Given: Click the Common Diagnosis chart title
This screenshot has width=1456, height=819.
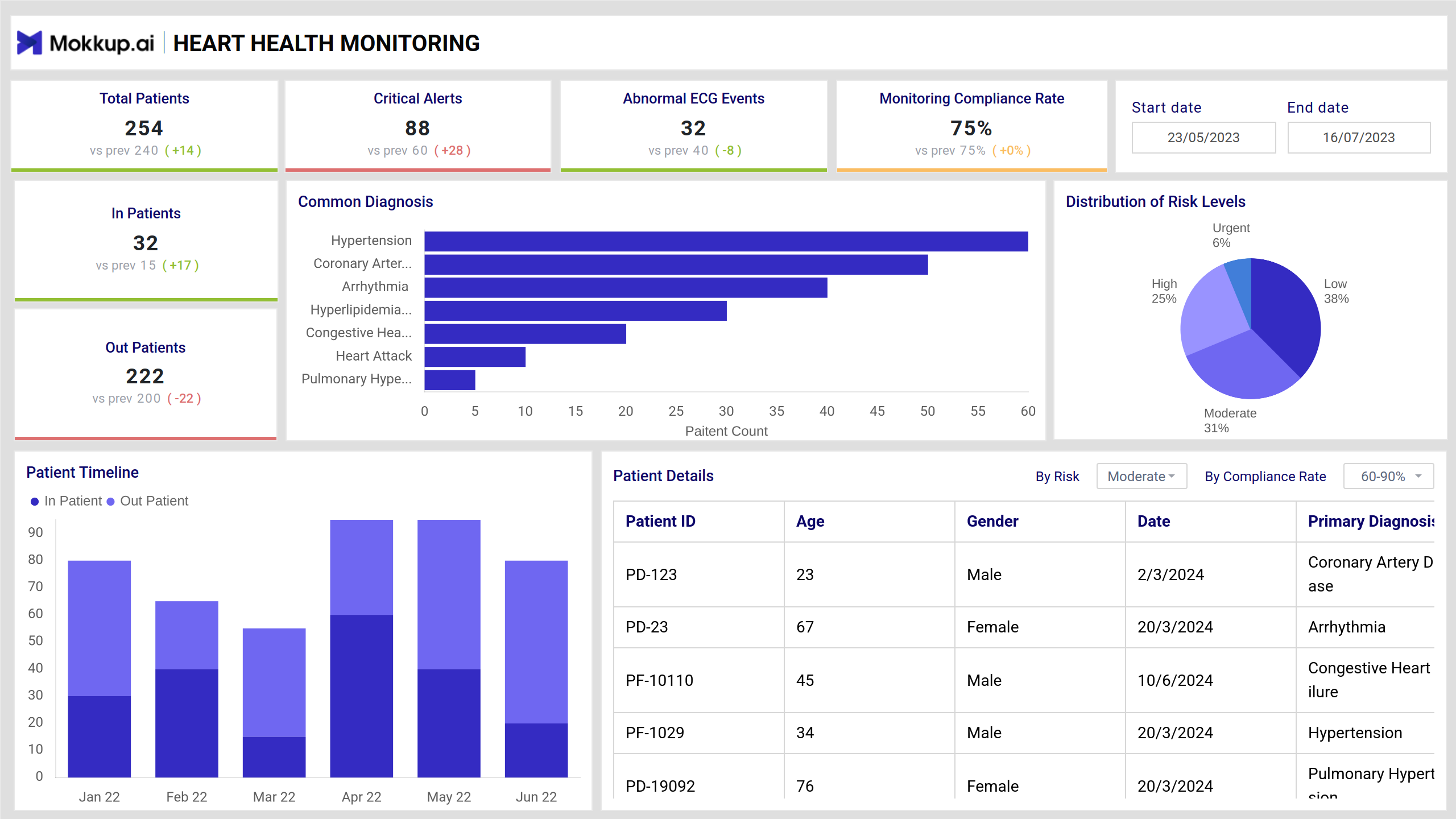Looking at the screenshot, I should click(x=365, y=202).
